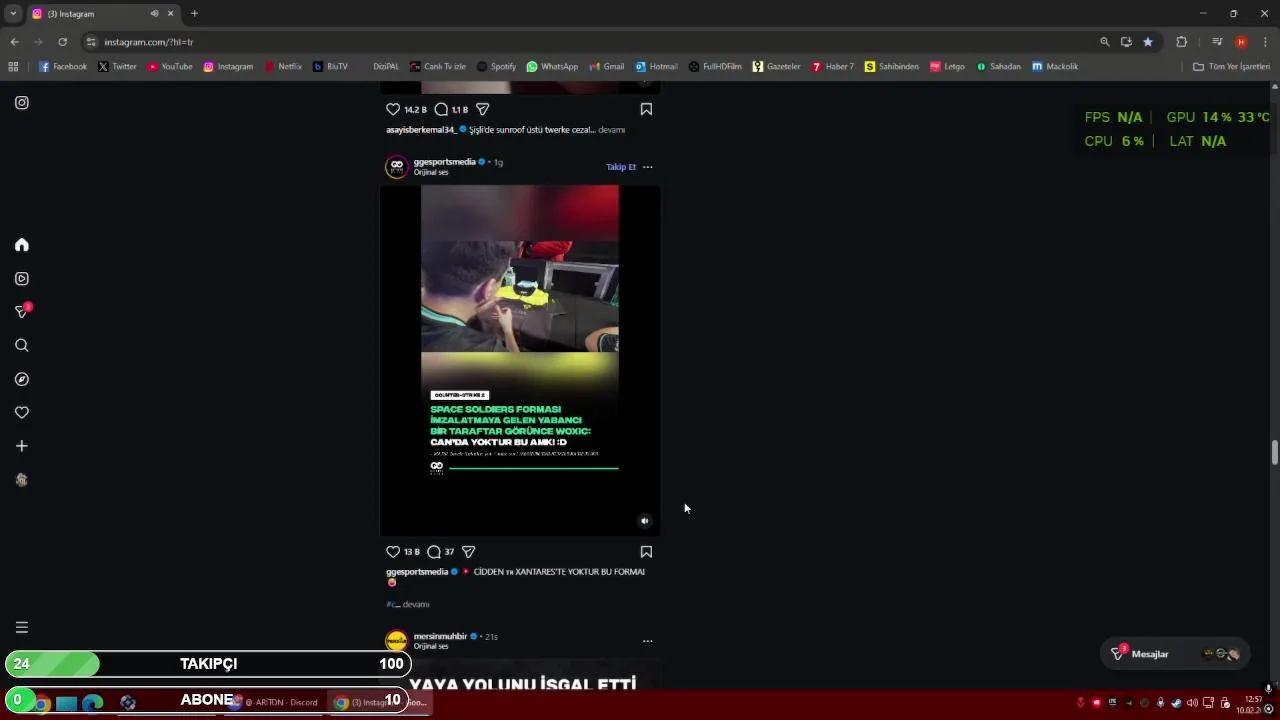Open Facebook bookmark

[x=63, y=67]
